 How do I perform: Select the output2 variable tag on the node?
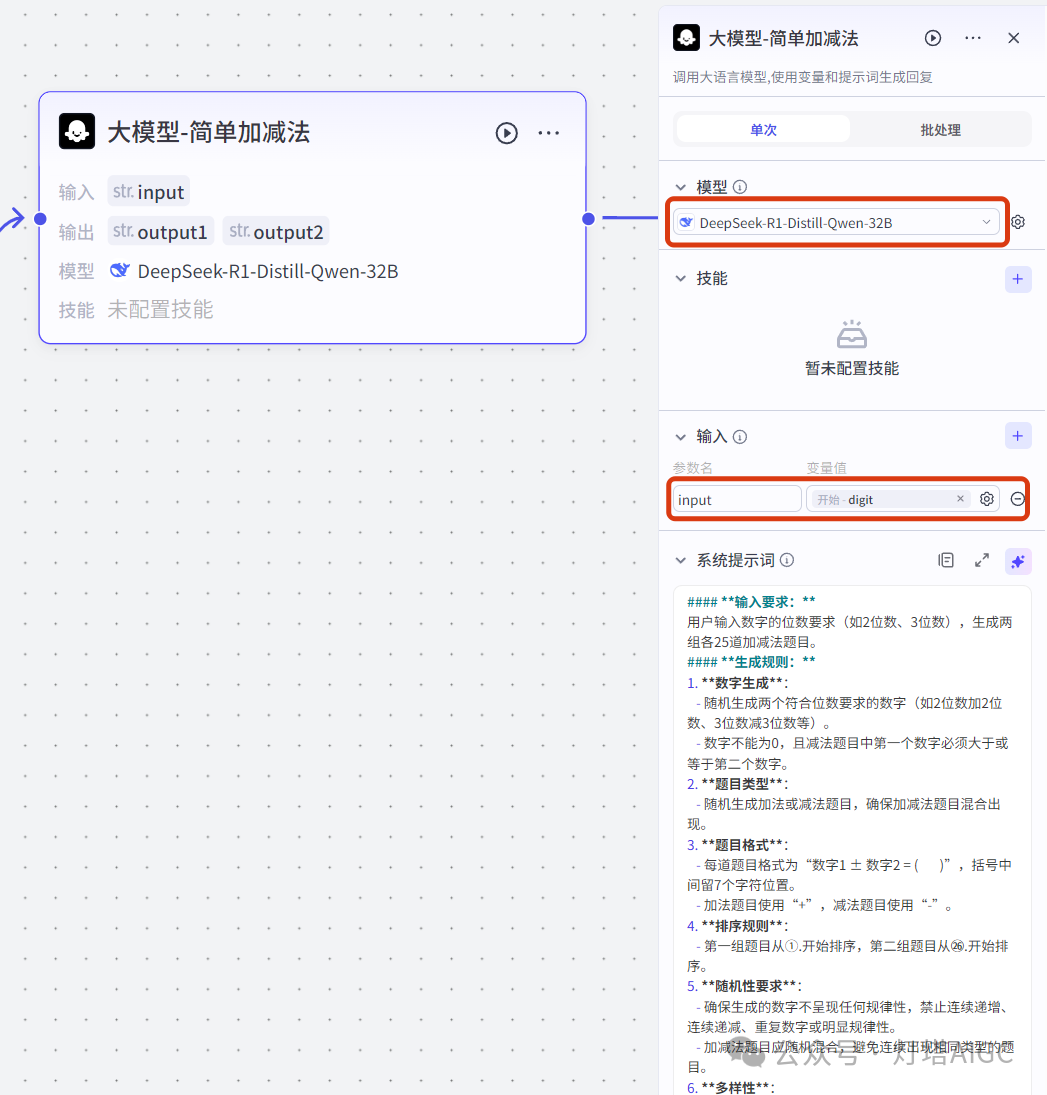point(276,231)
